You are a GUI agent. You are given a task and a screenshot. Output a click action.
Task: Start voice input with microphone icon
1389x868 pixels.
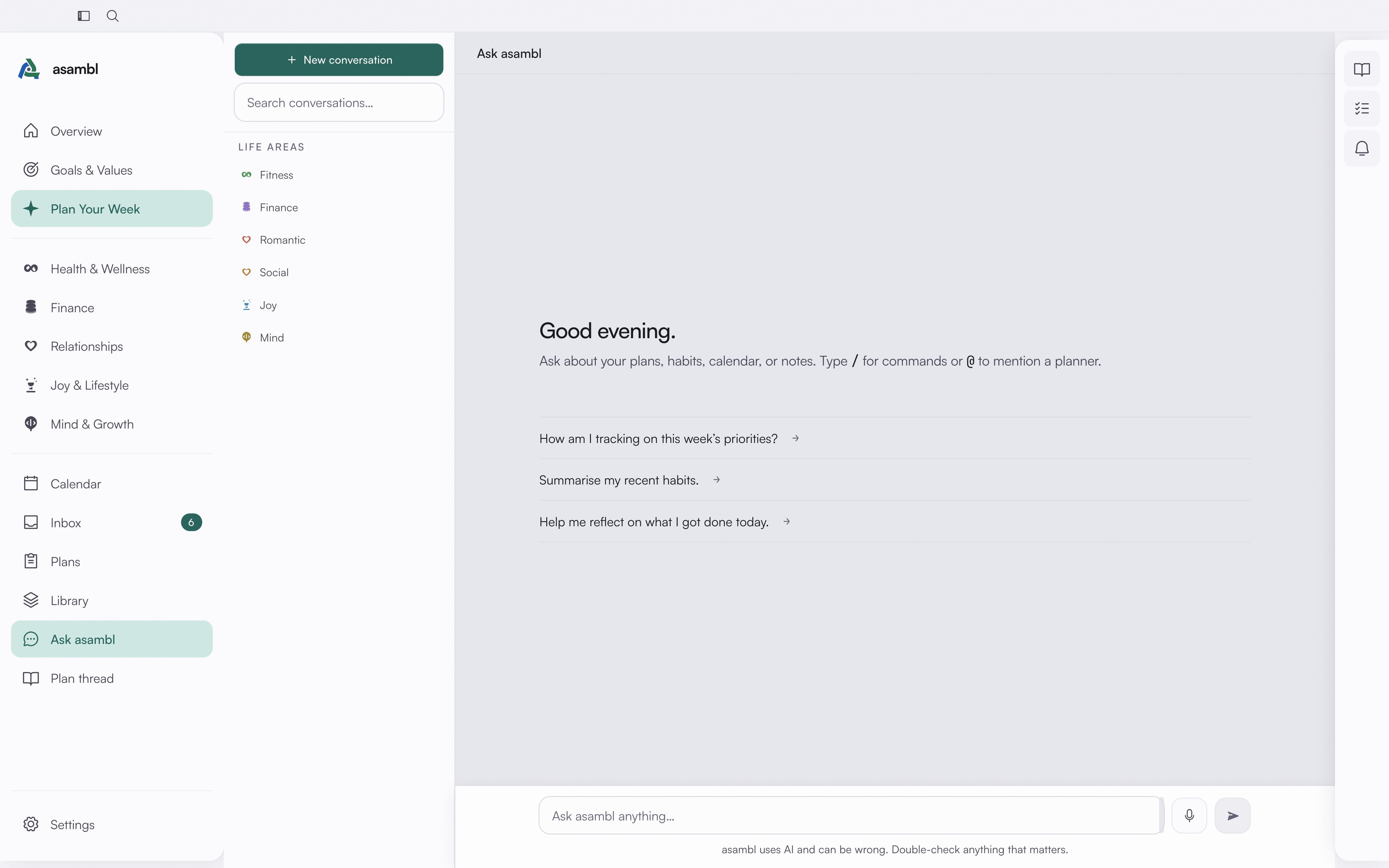(1189, 815)
